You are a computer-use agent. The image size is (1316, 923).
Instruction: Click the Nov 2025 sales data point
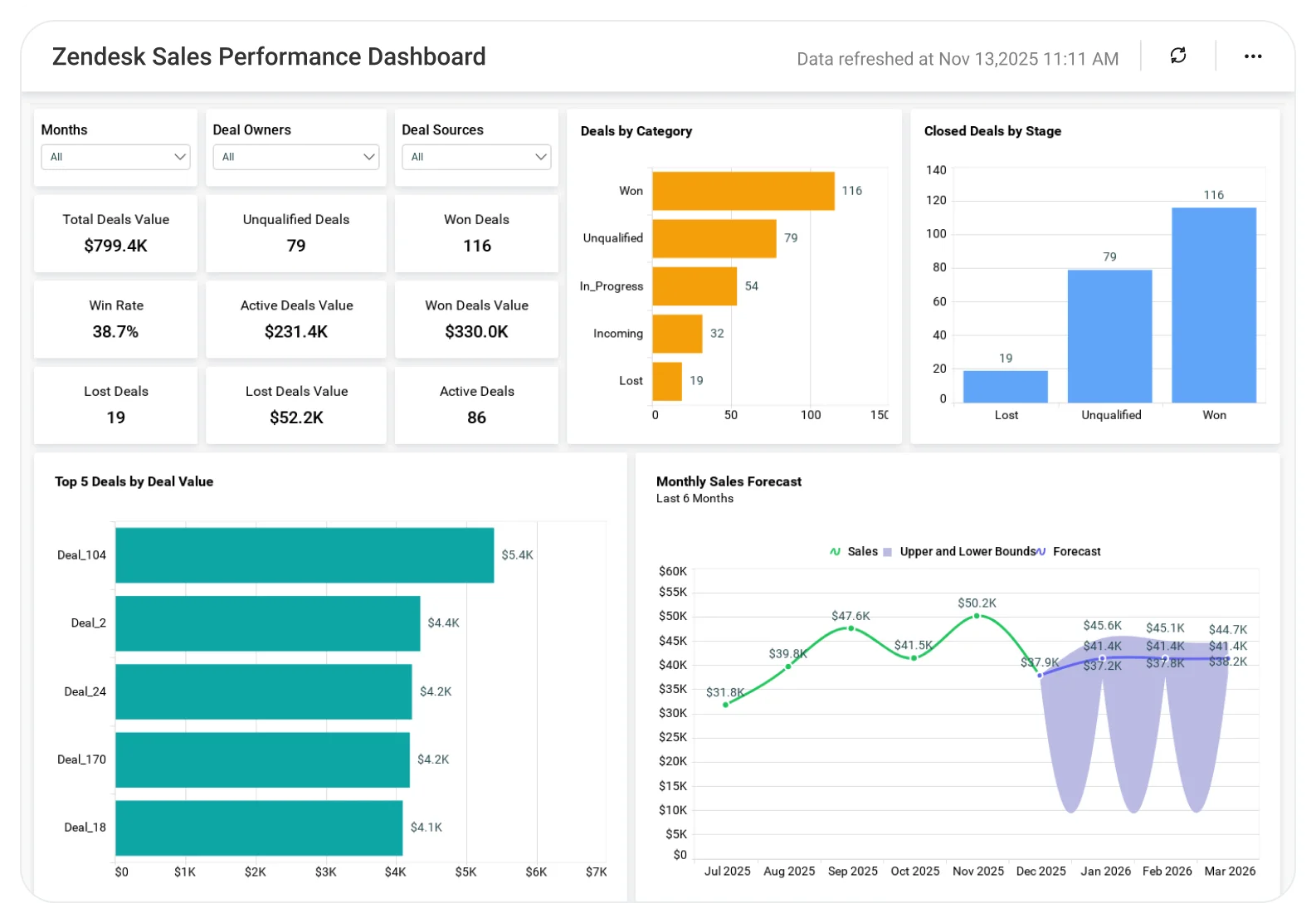pyautogui.click(x=977, y=616)
